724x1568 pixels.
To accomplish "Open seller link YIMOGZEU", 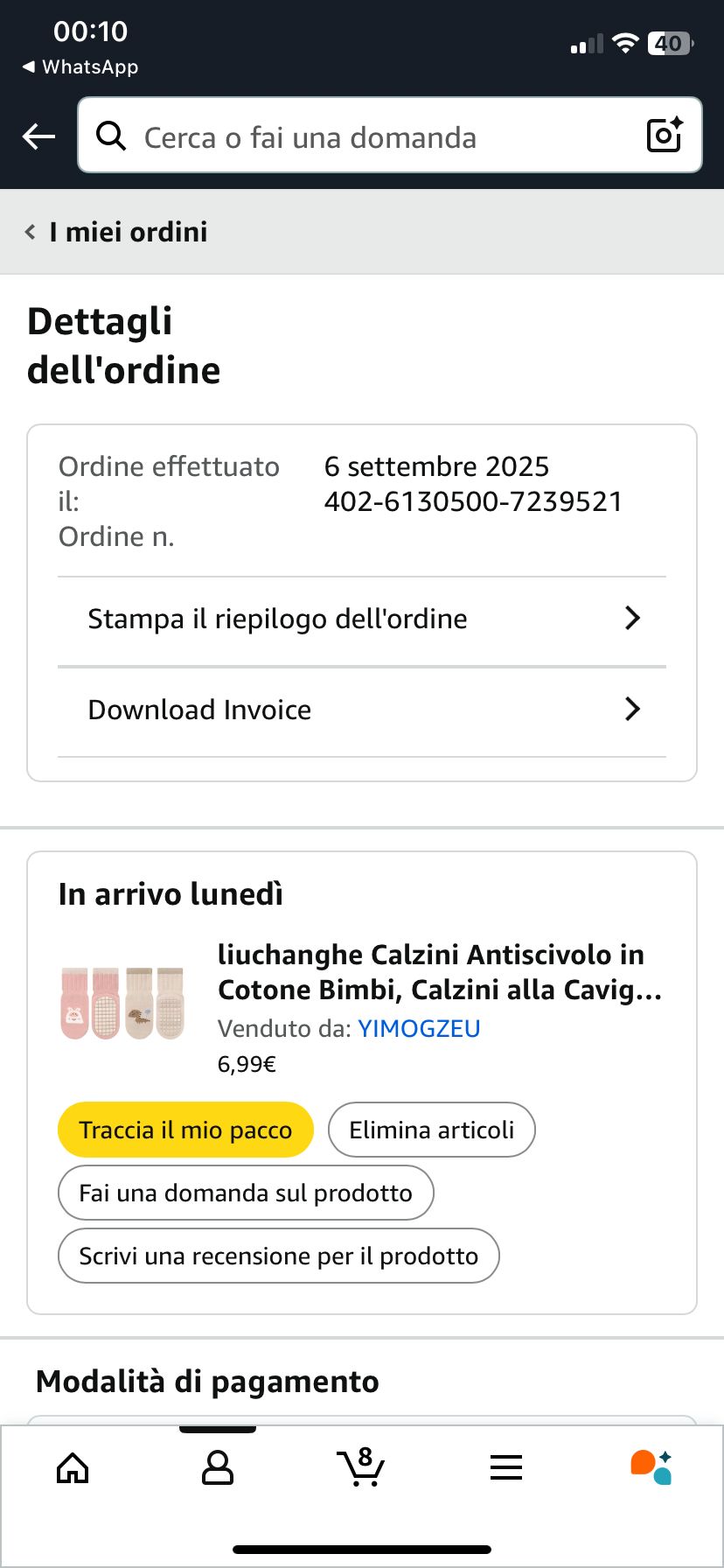I will [x=420, y=1028].
